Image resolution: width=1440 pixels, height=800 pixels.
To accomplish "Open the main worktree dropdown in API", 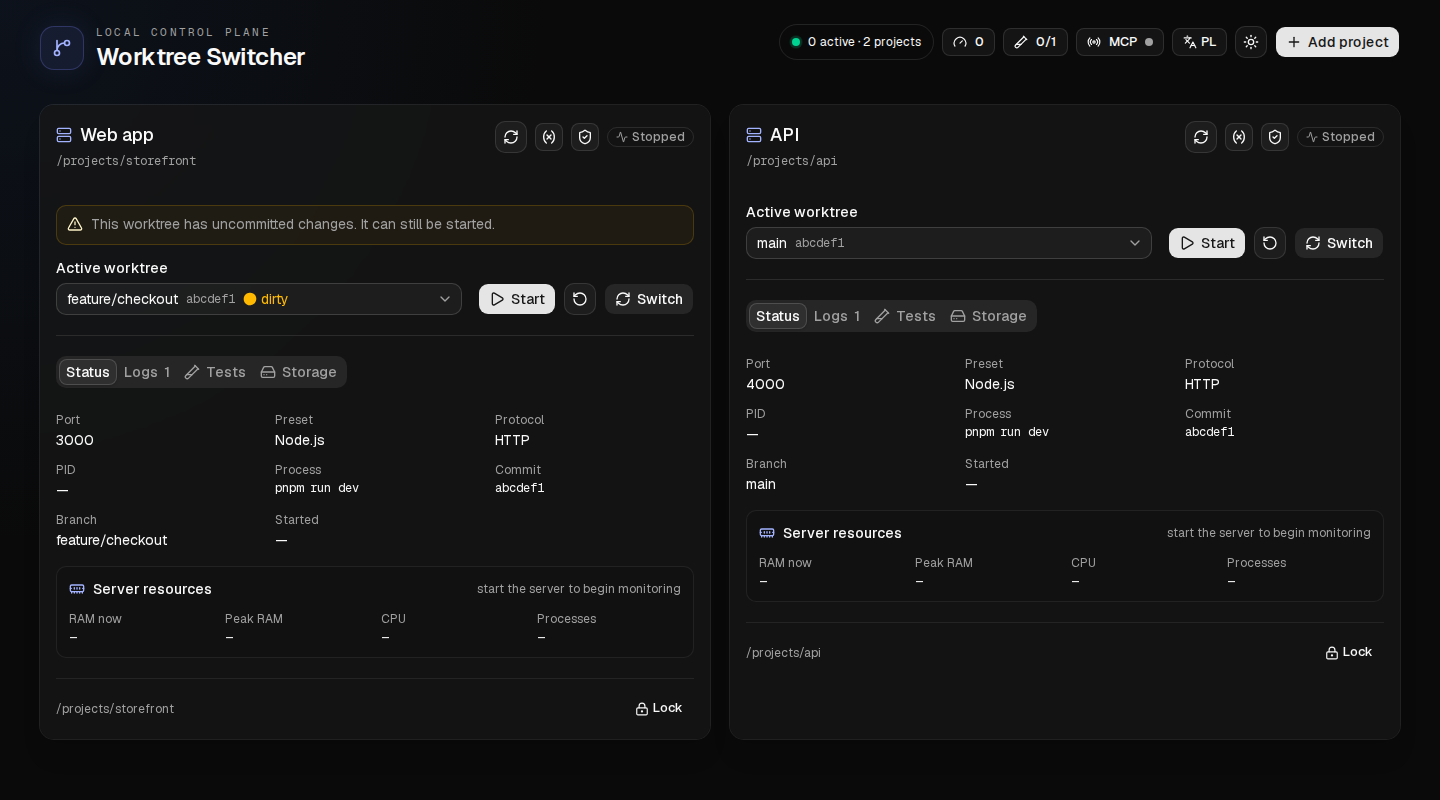I will pos(949,243).
